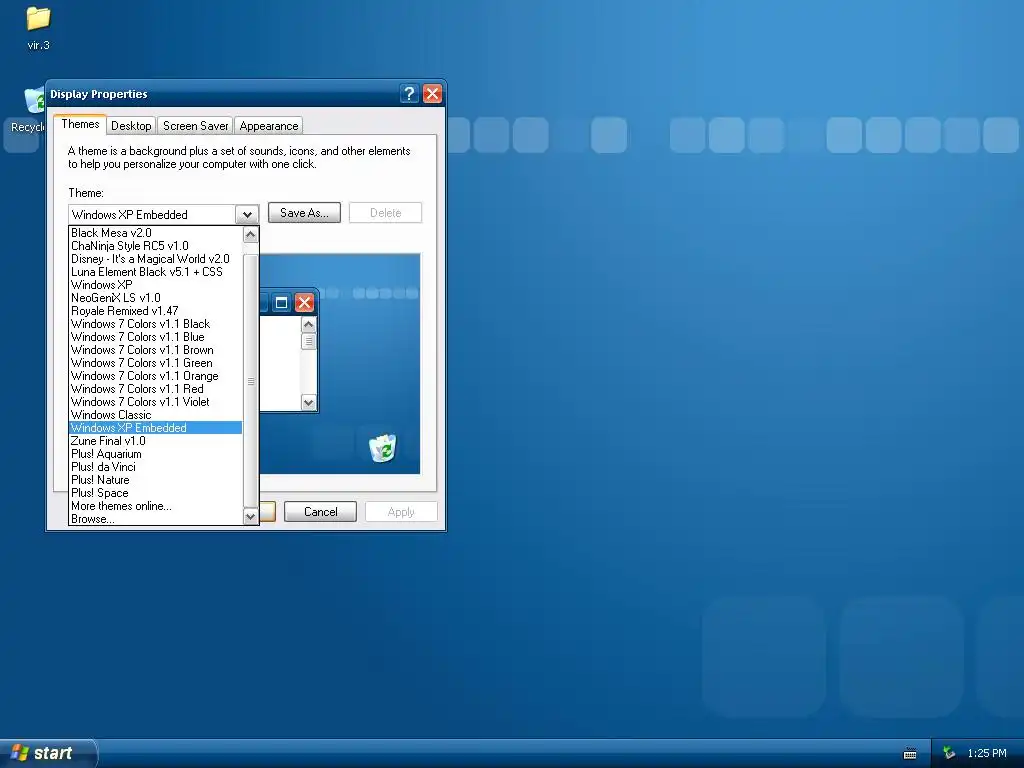This screenshot has height=768, width=1024.
Task: Collapse the Theme dropdown arrow
Action: 248,214
